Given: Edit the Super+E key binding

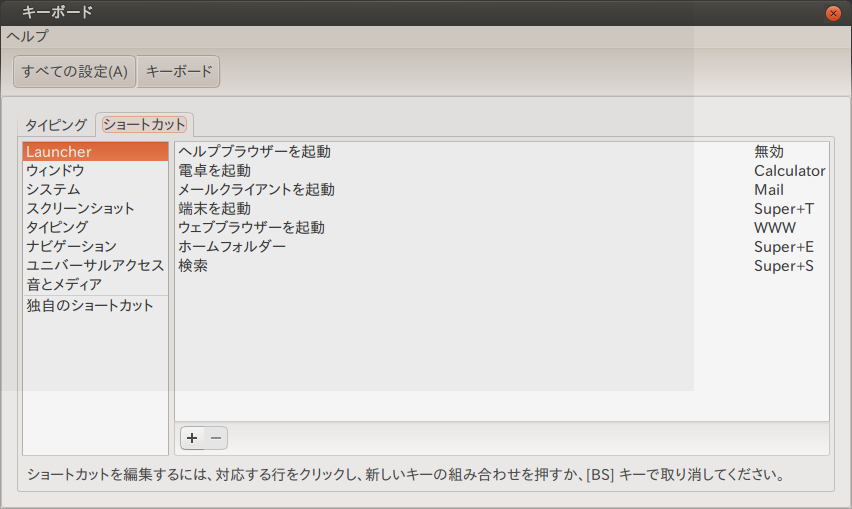Looking at the screenshot, I should [x=784, y=247].
